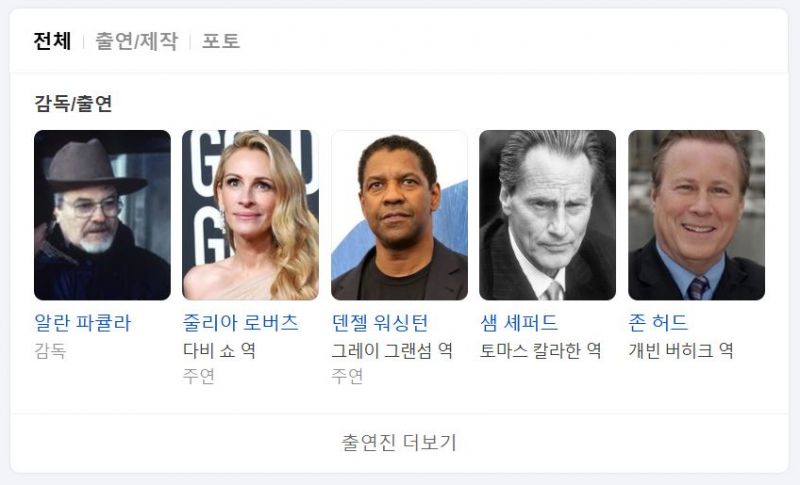Go to the 샘 셰퍼드 name link

(x=519, y=323)
